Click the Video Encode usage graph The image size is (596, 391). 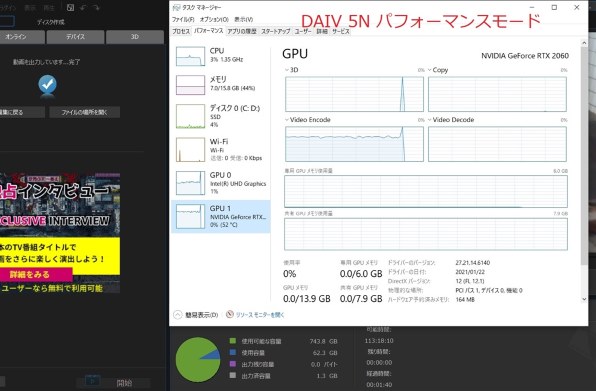tap(354, 144)
